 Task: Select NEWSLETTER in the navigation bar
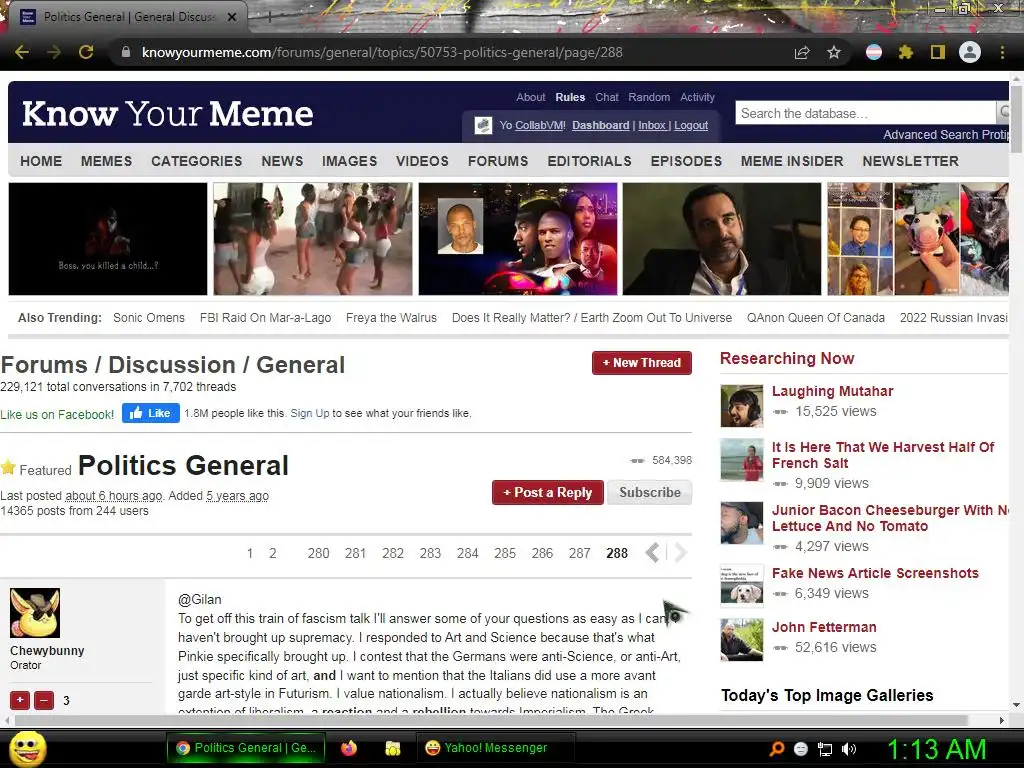pos(910,161)
